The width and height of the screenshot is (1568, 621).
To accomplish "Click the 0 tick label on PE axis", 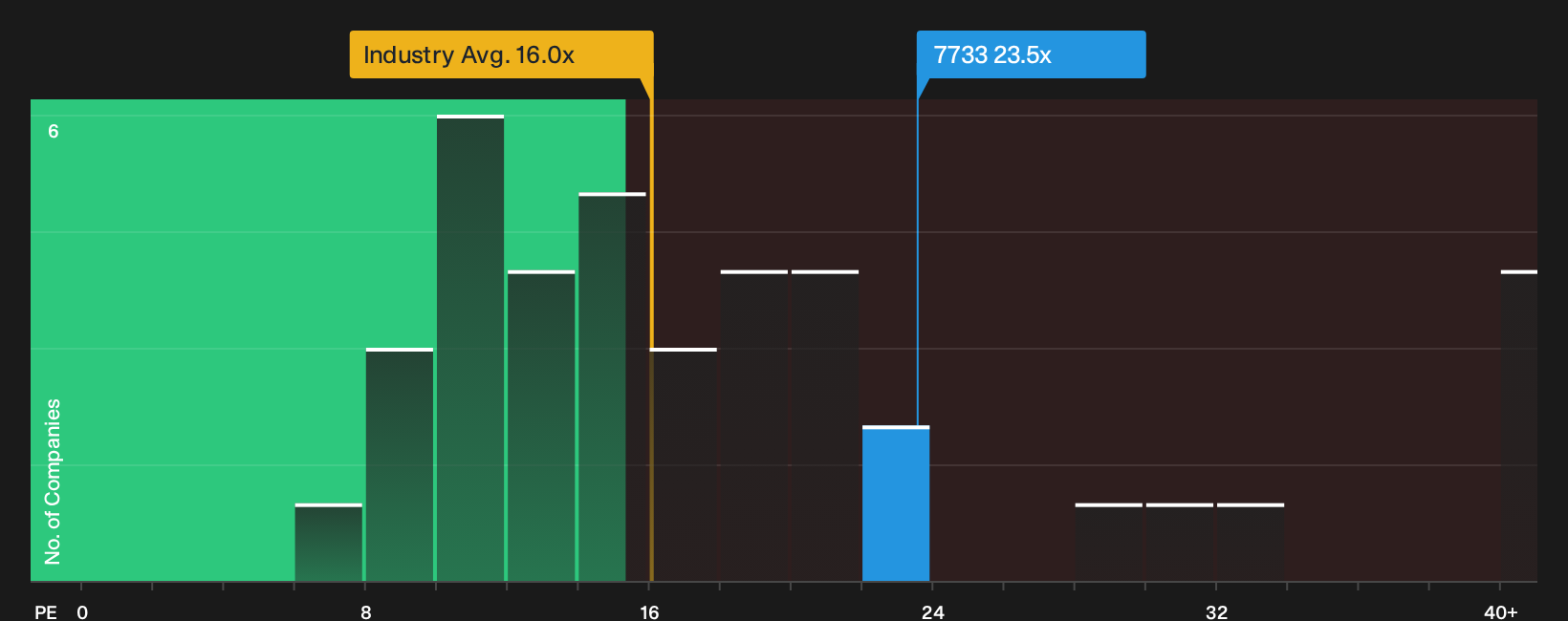I will point(82,611).
